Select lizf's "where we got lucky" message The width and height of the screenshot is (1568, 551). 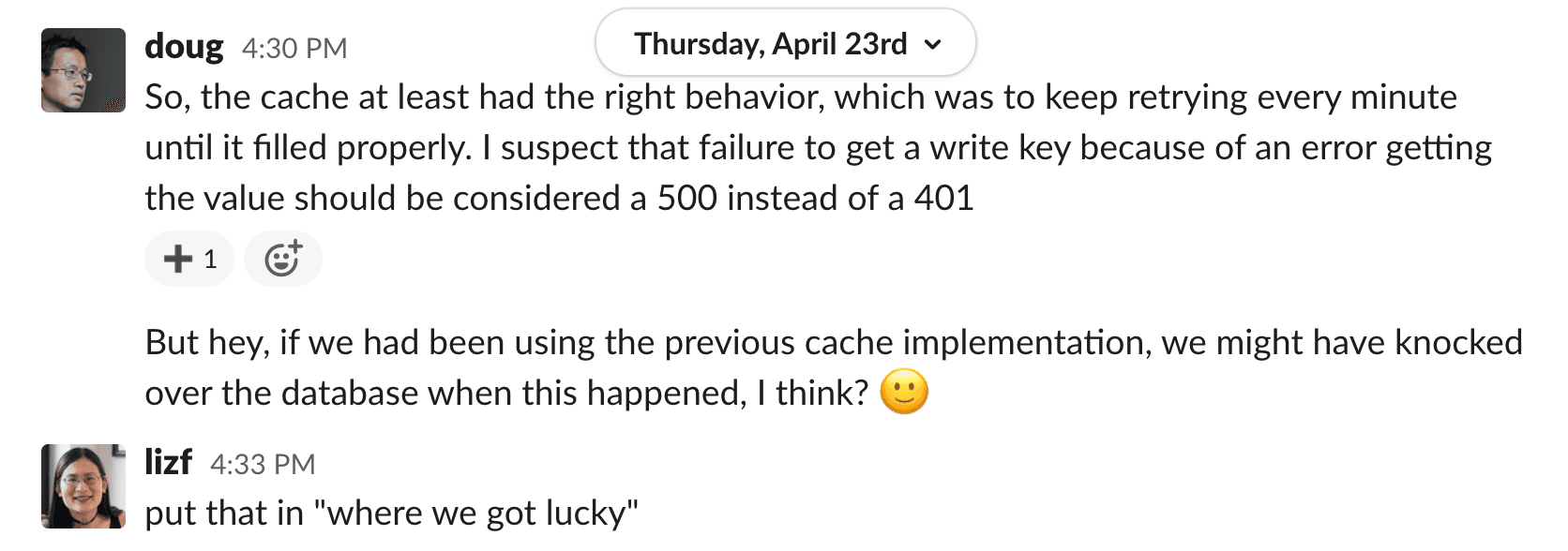click(x=391, y=514)
